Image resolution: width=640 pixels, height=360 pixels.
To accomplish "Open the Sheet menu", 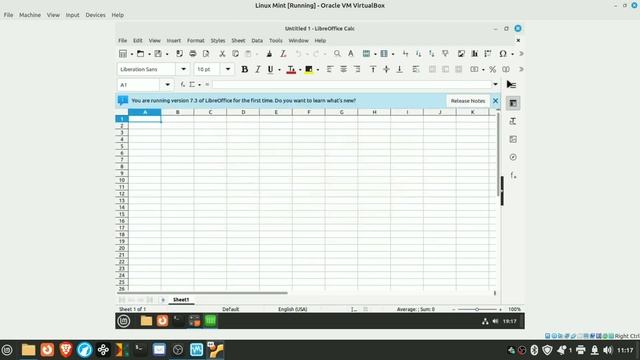I will 238,40.
